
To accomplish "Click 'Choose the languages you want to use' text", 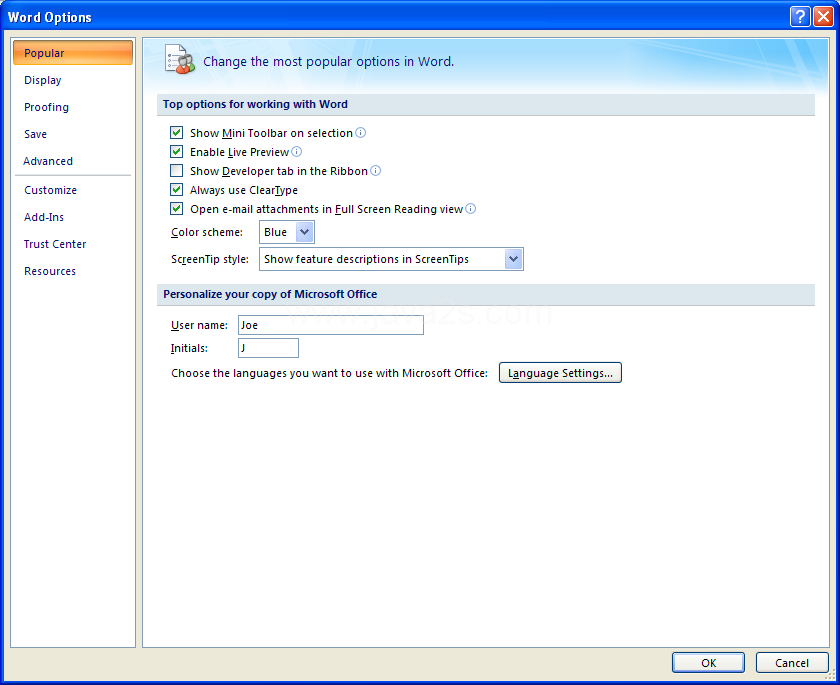I will (x=329, y=373).
